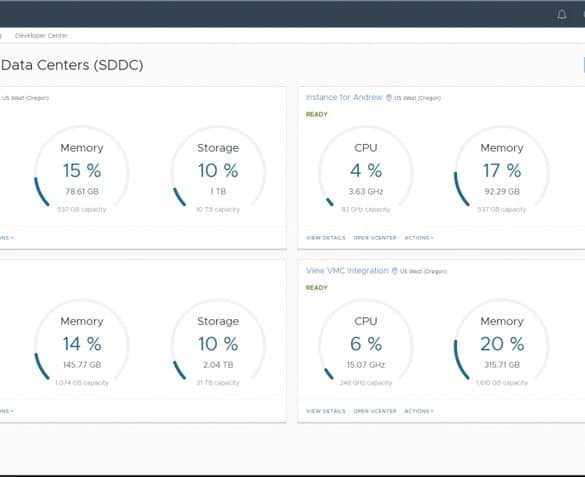585x477 pixels.
Task: Click the 315.71 GB memory value
Action: pos(502,365)
